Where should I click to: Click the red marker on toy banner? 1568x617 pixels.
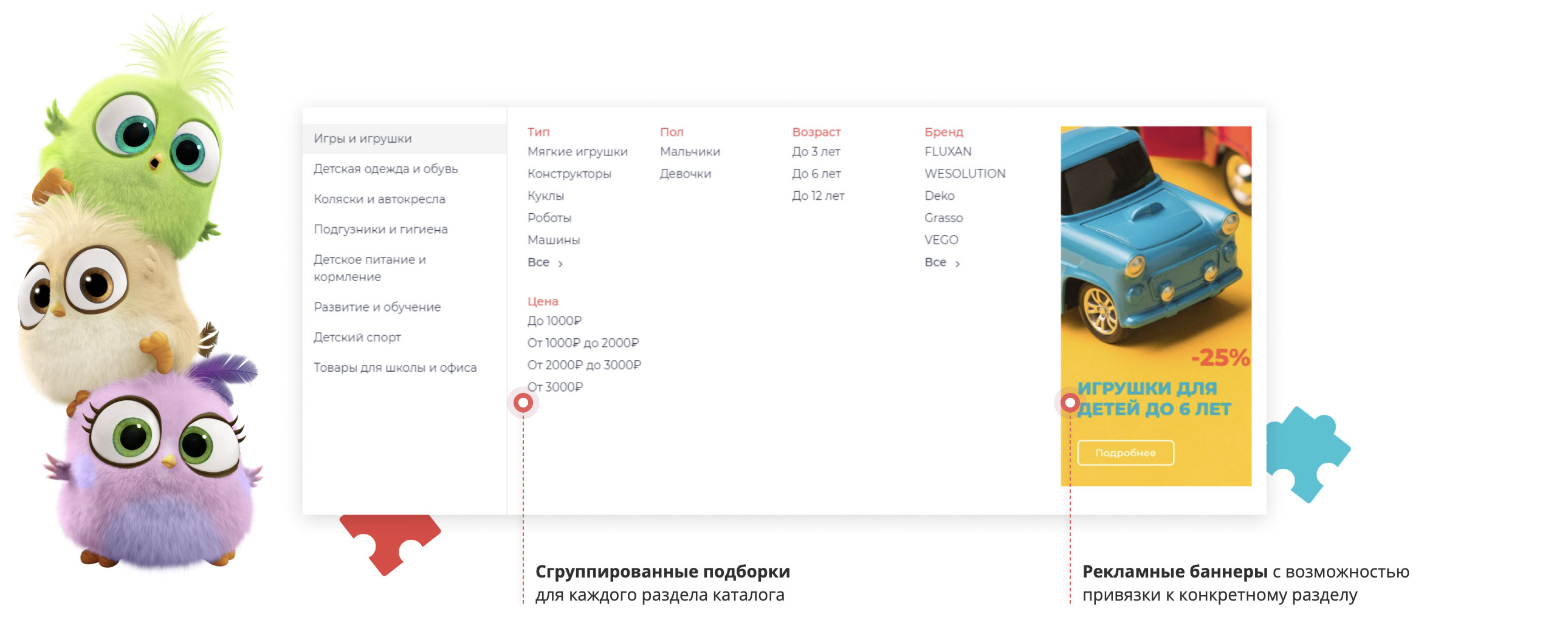(1070, 402)
